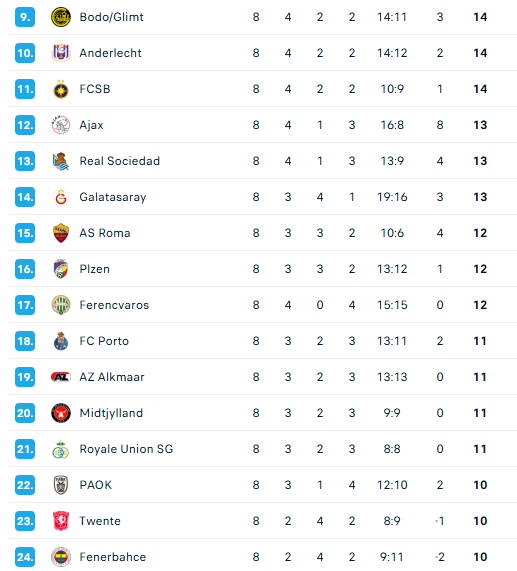Viewport: 517px width, 571px height.
Task: Click the Bodo/Glimt club crest
Action: point(61,17)
